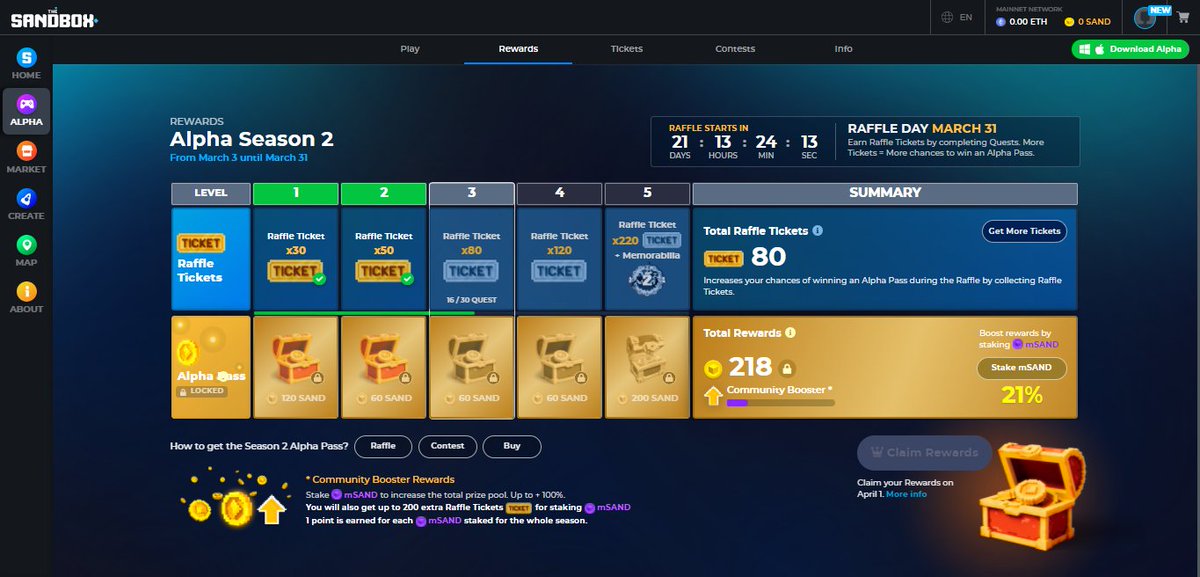Open MARKET from the sidebar
This screenshot has height=577, width=1200.
coord(26,158)
